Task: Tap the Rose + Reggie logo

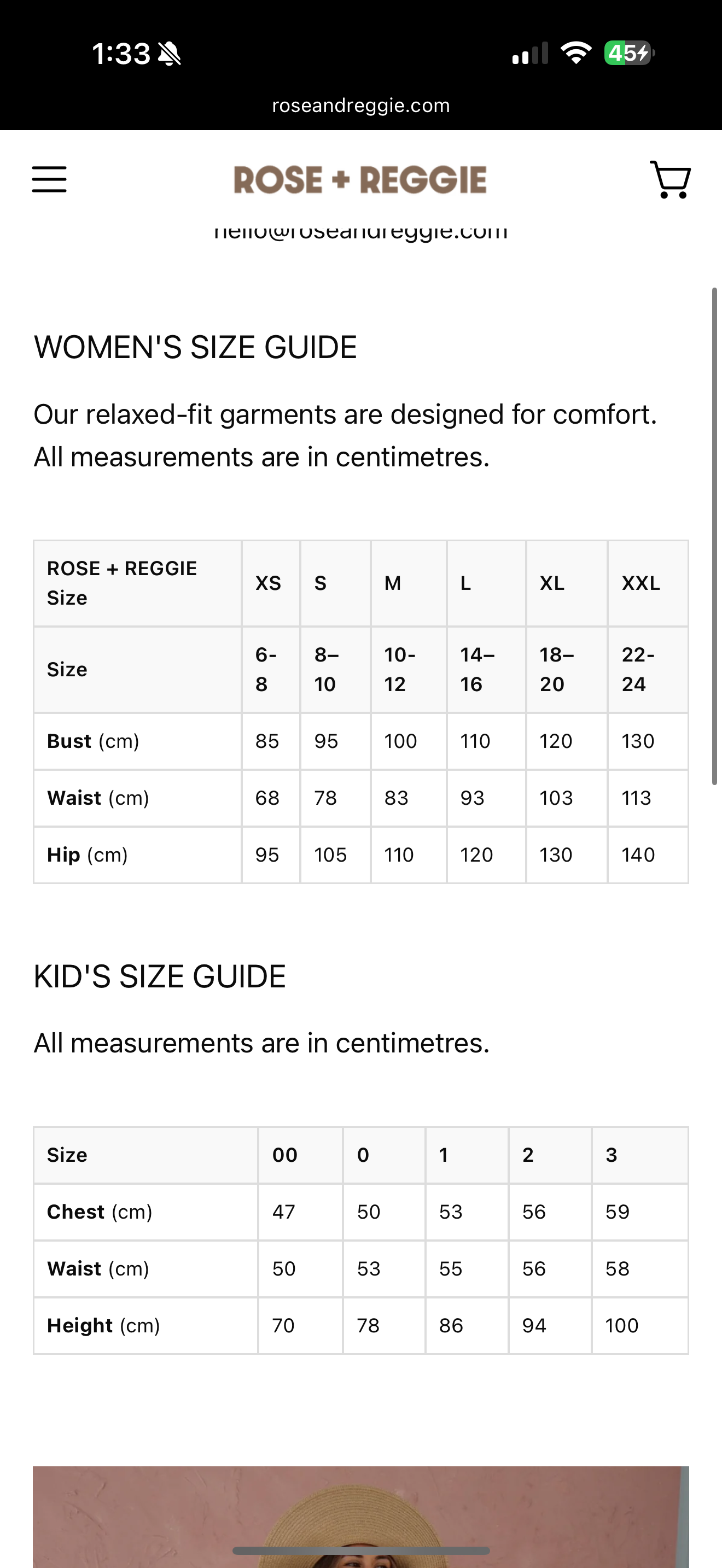Action: (x=360, y=180)
